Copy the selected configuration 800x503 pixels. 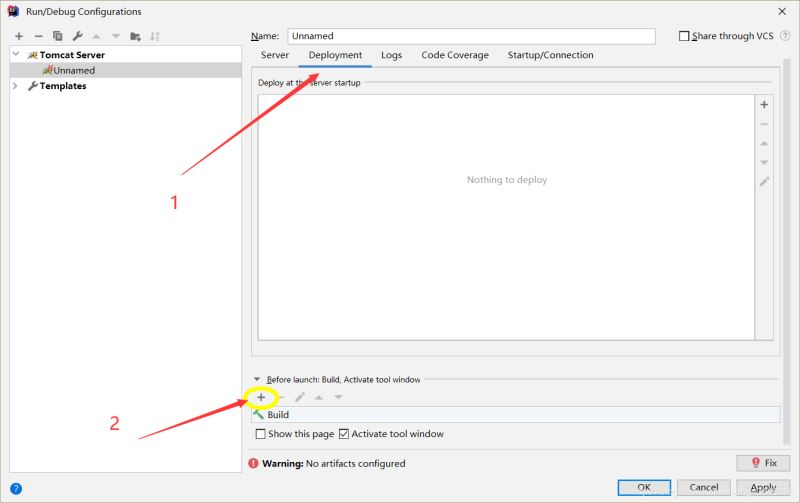[x=57, y=36]
